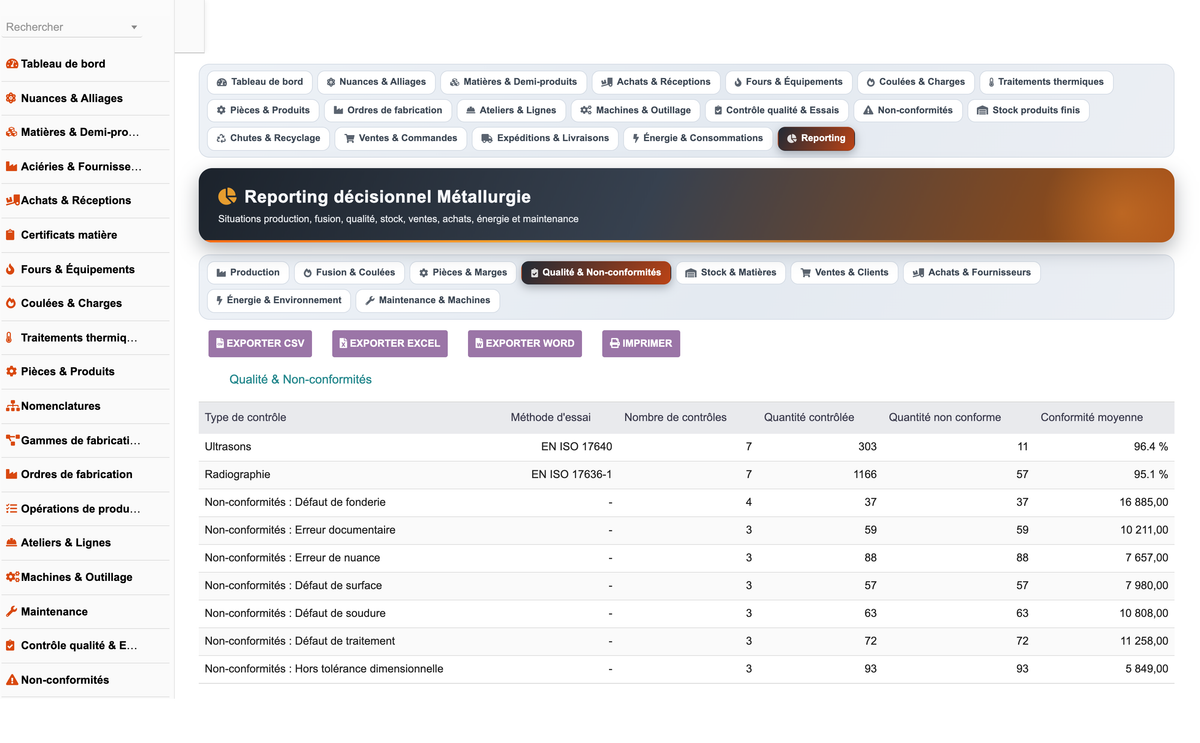Click the Fours & Équipements flame icon in sidebar
The width and height of the screenshot is (1200, 743).
pos(11,269)
